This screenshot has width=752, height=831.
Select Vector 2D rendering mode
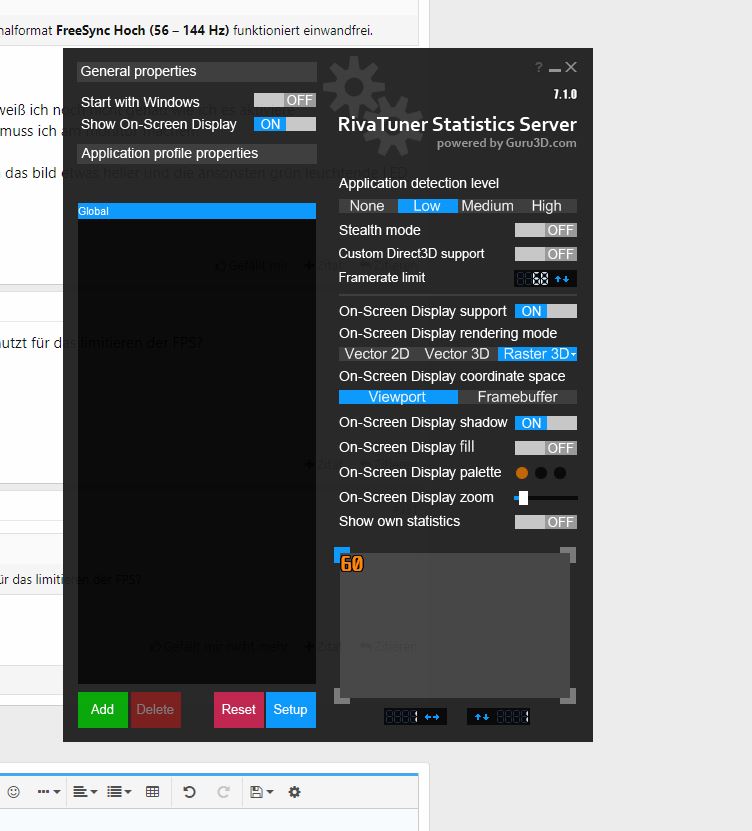tap(377, 353)
